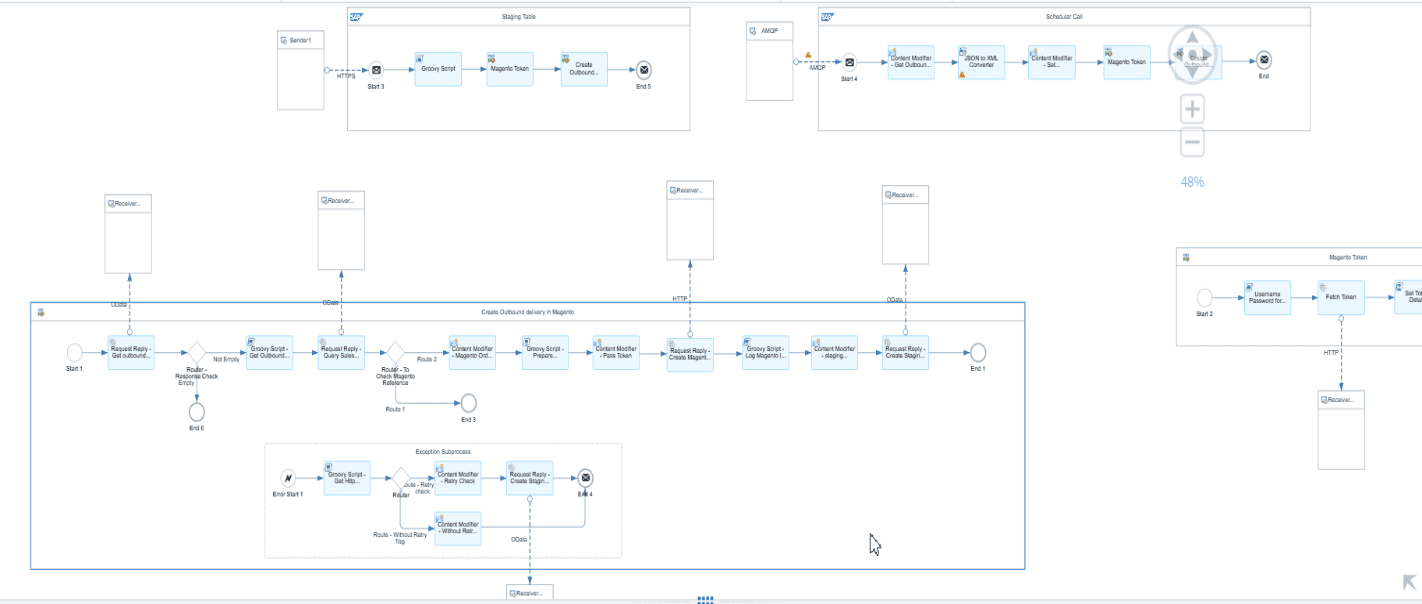Select the Magento Token step in Scheduler Call
The height and width of the screenshot is (604, 1422).
[1126, 61]
